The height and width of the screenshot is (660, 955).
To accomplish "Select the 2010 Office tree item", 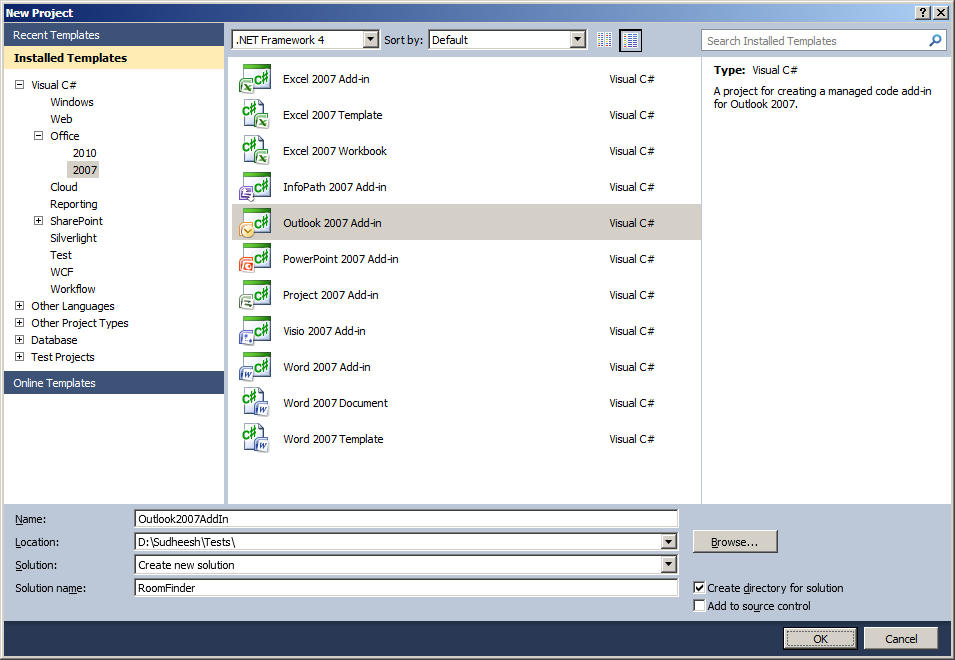I will coord(85,153).
